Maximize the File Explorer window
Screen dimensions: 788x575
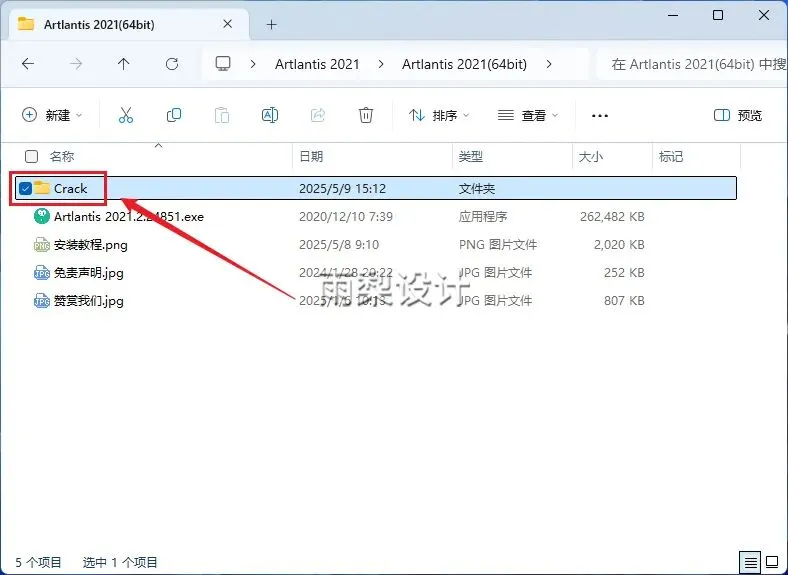[x=718, y=15]
